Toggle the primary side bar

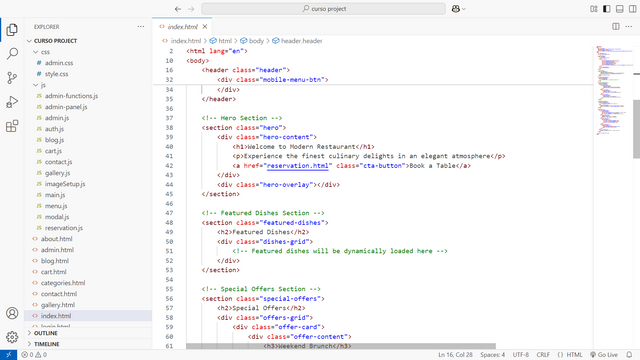tap(607, 9)
